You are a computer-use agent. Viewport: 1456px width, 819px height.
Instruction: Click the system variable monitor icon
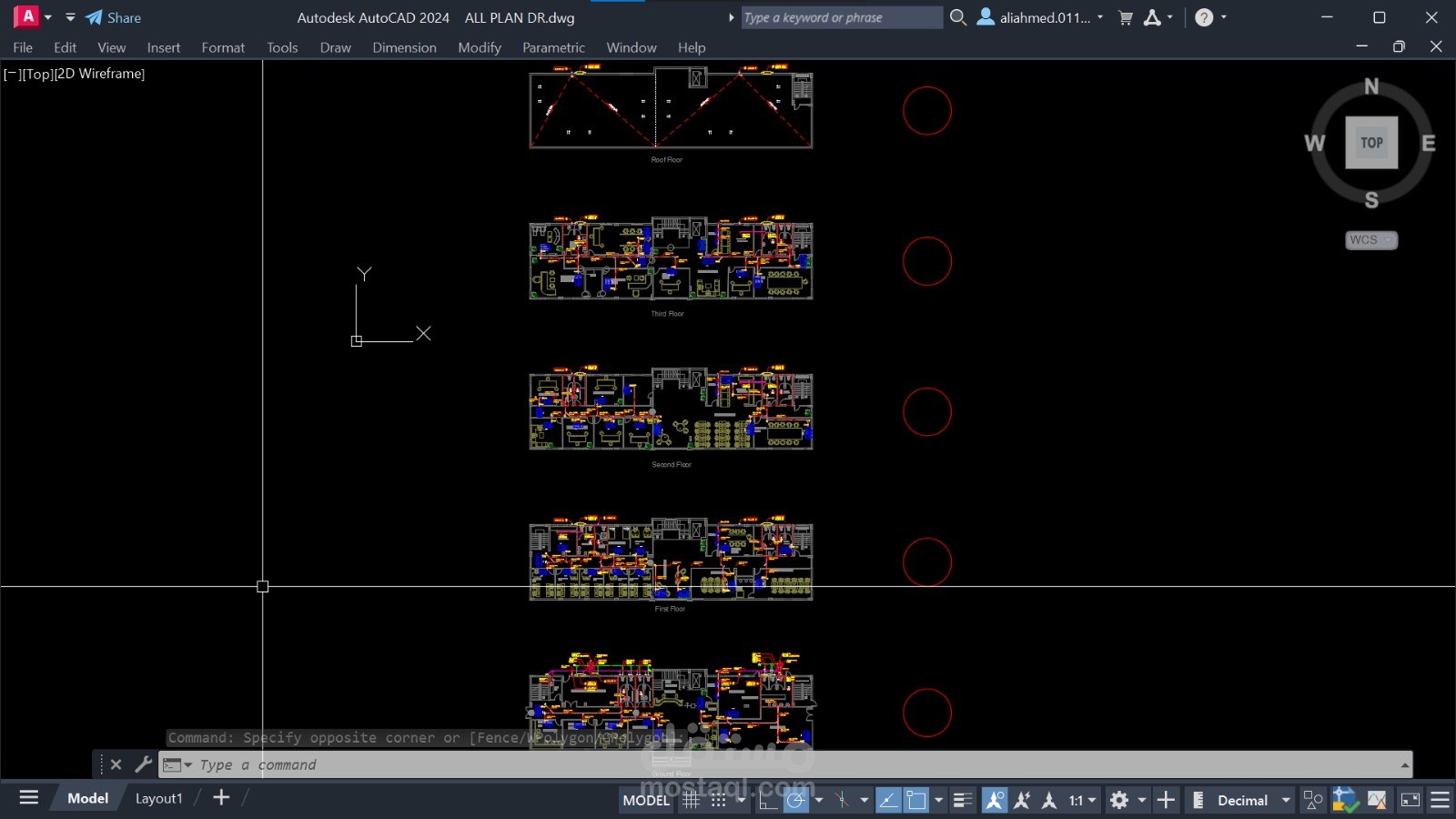[x=1345, y=800]
